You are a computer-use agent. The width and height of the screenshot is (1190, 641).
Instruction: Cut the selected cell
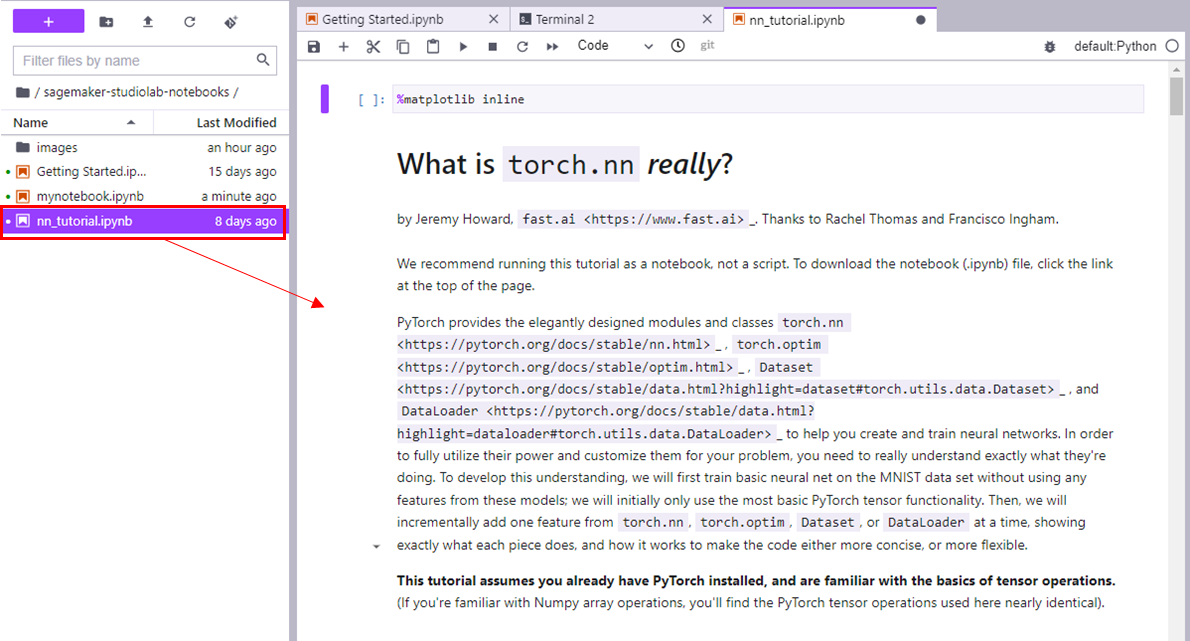tap(373, 46)
